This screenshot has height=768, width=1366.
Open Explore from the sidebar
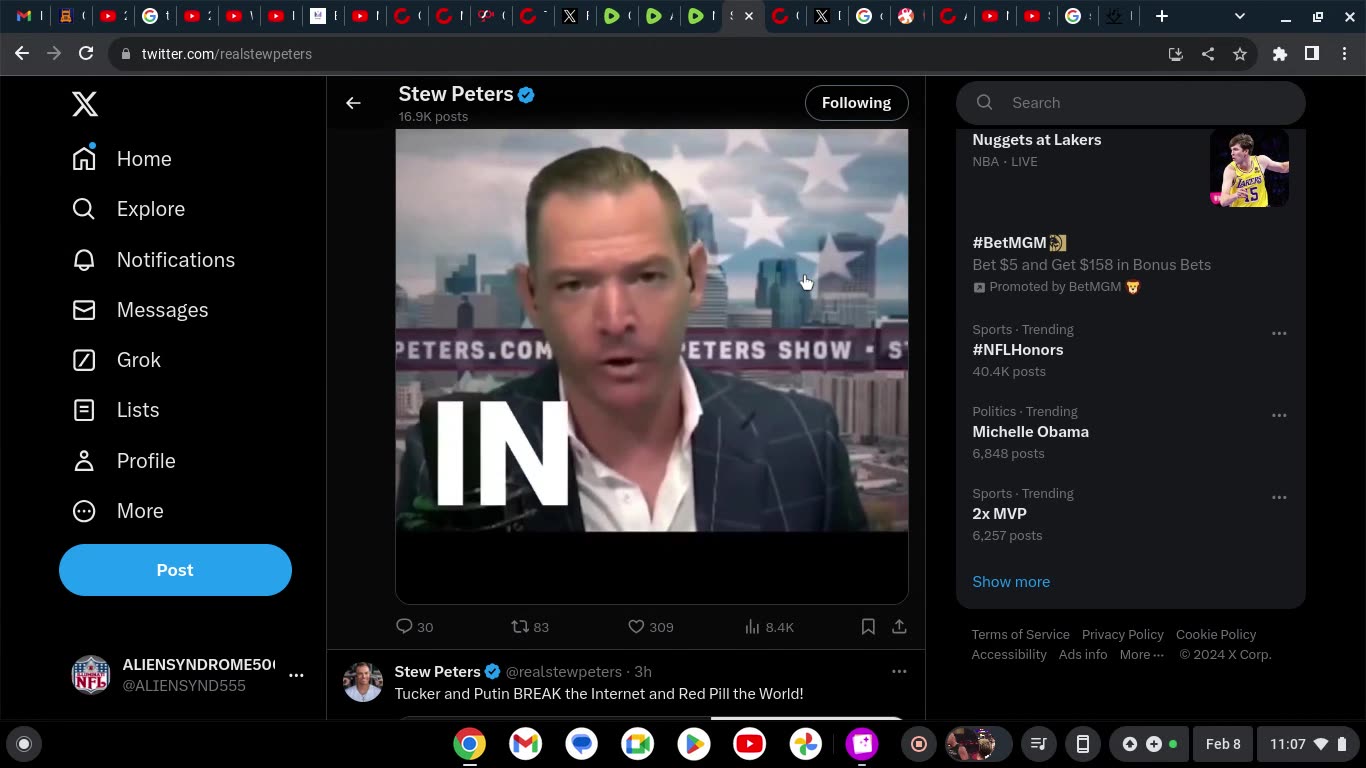pos(129,209)
